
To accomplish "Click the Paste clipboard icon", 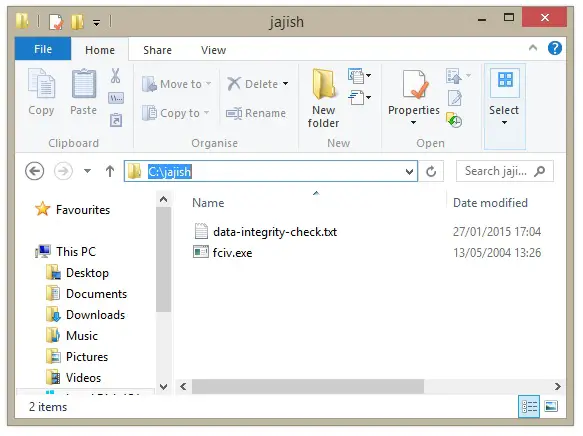I will pyautogui.click(x=84, y=84).
